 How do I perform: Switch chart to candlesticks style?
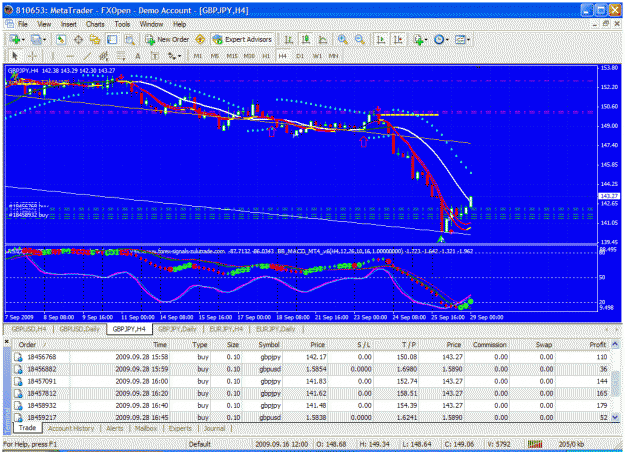click(x=306, y=39)
